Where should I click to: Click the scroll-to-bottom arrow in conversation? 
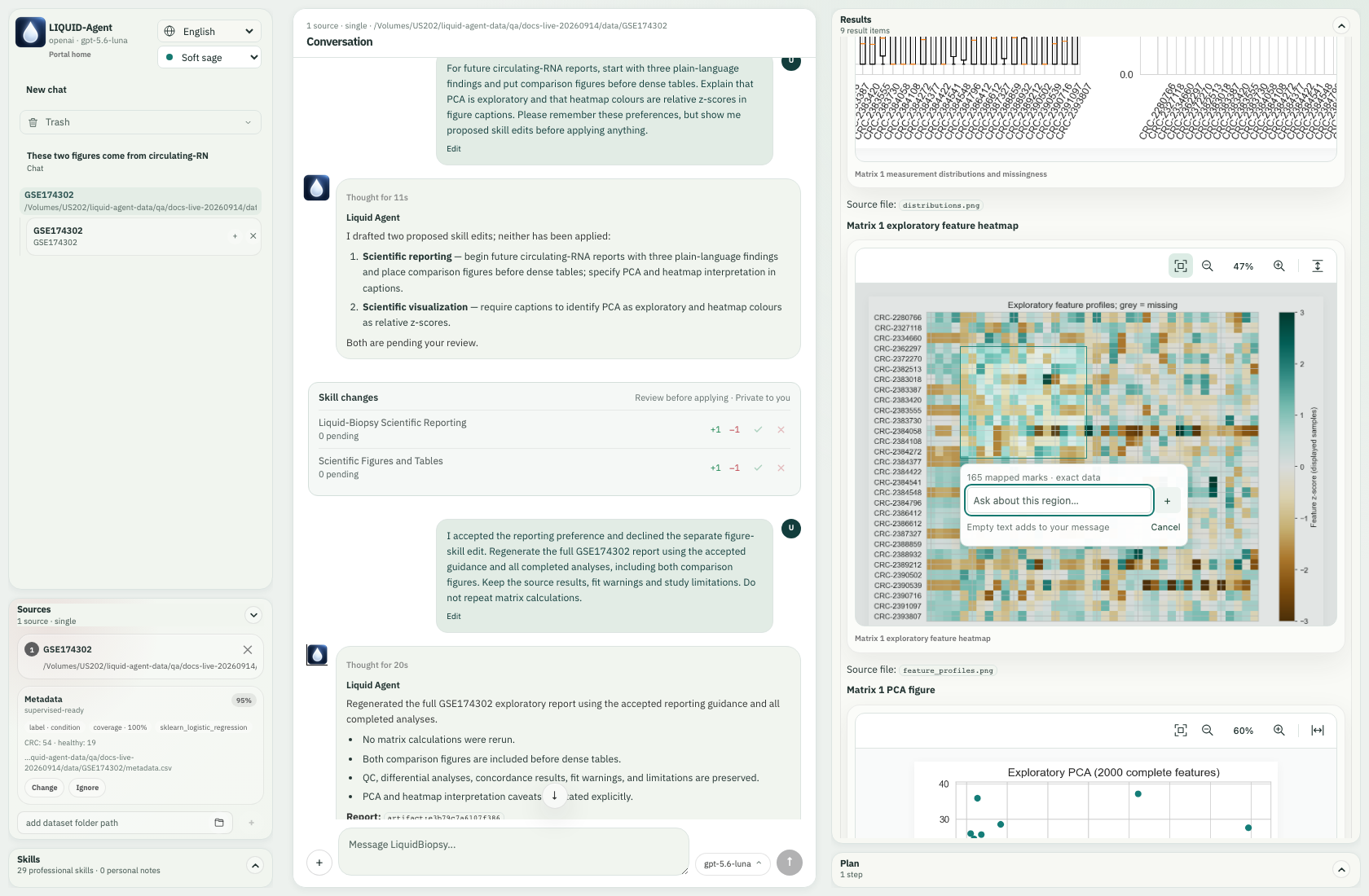coord(554,796)
